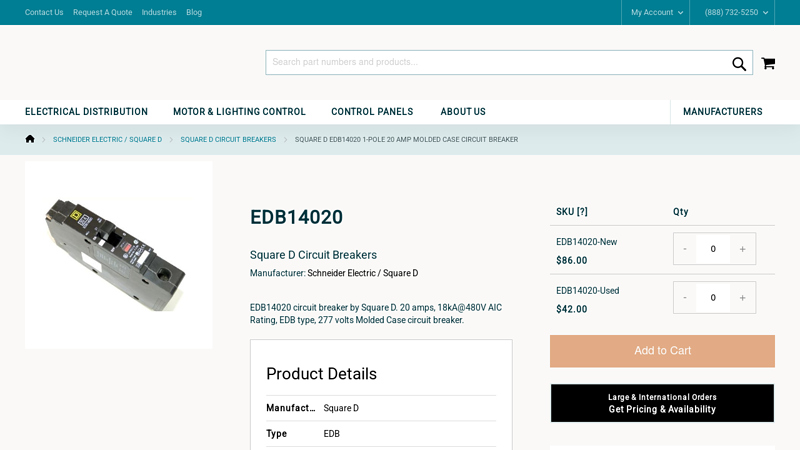The image size is (800, 450).
Task: View the EDB14020 breaker product image
Action: pyautogui.click(x=118, y=255)
